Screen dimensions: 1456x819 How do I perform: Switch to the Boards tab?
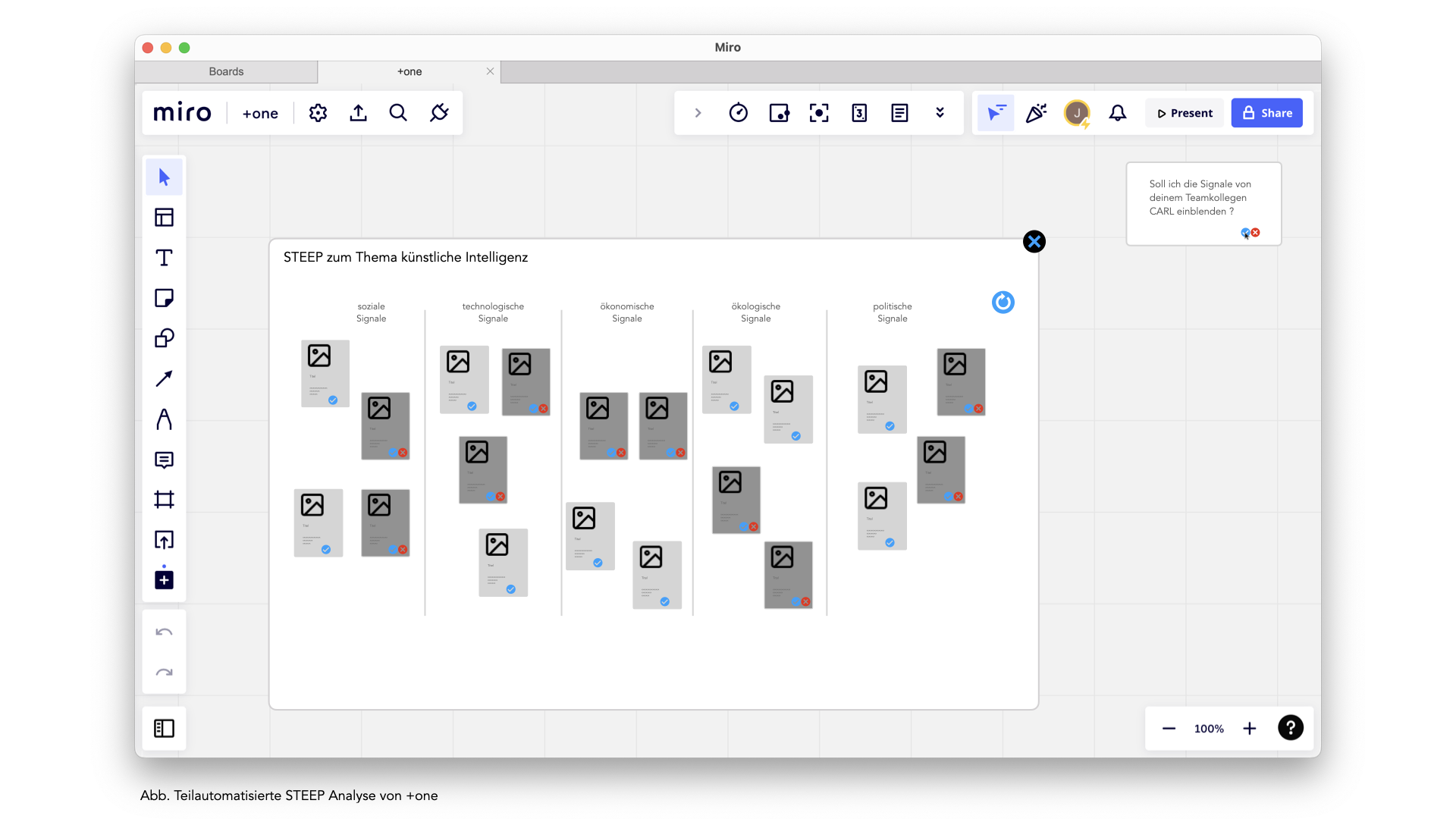pos(226,71)
